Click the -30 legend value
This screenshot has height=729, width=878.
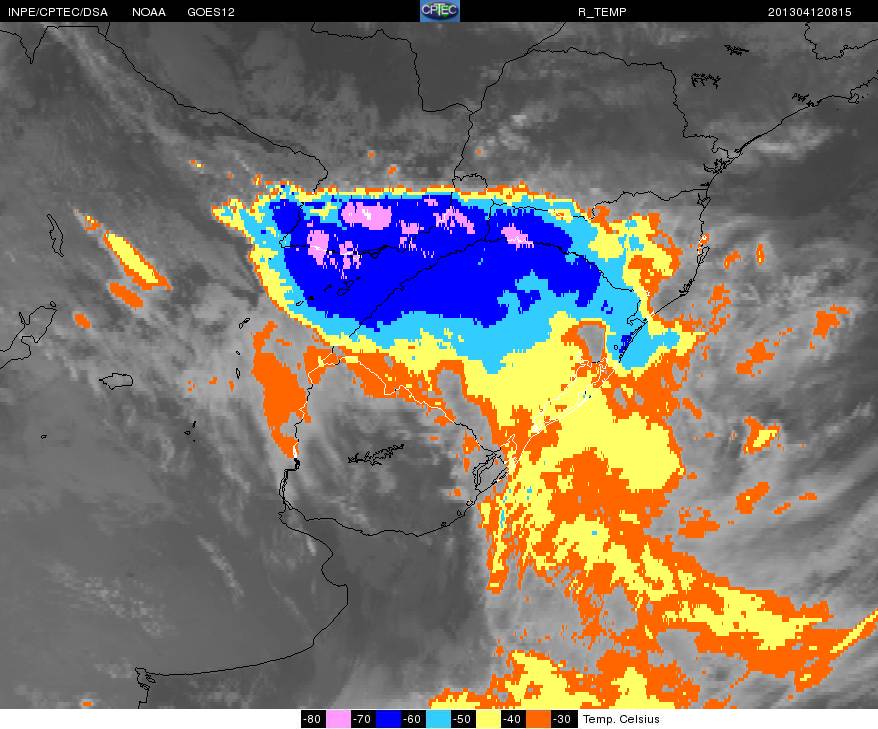tap(562, 719)
